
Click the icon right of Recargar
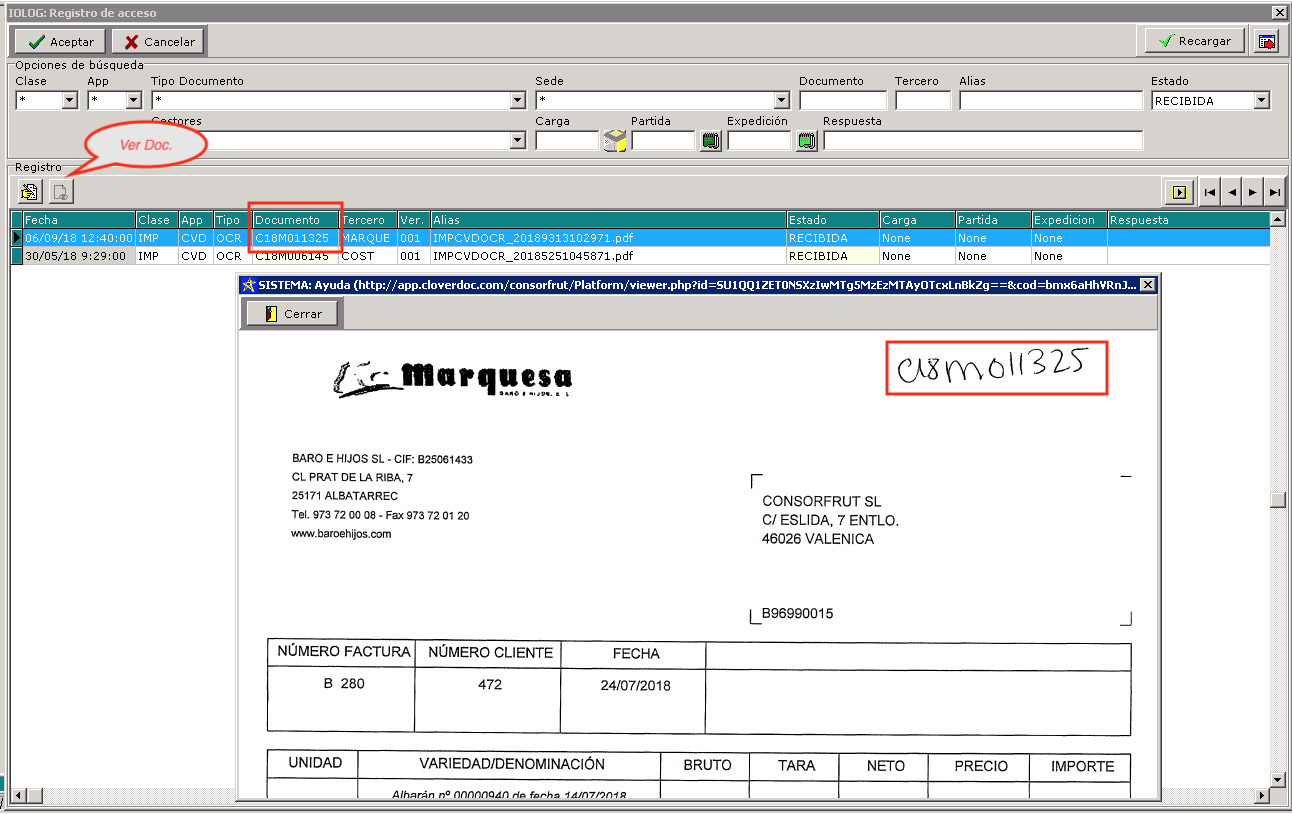click(1266, 41)
